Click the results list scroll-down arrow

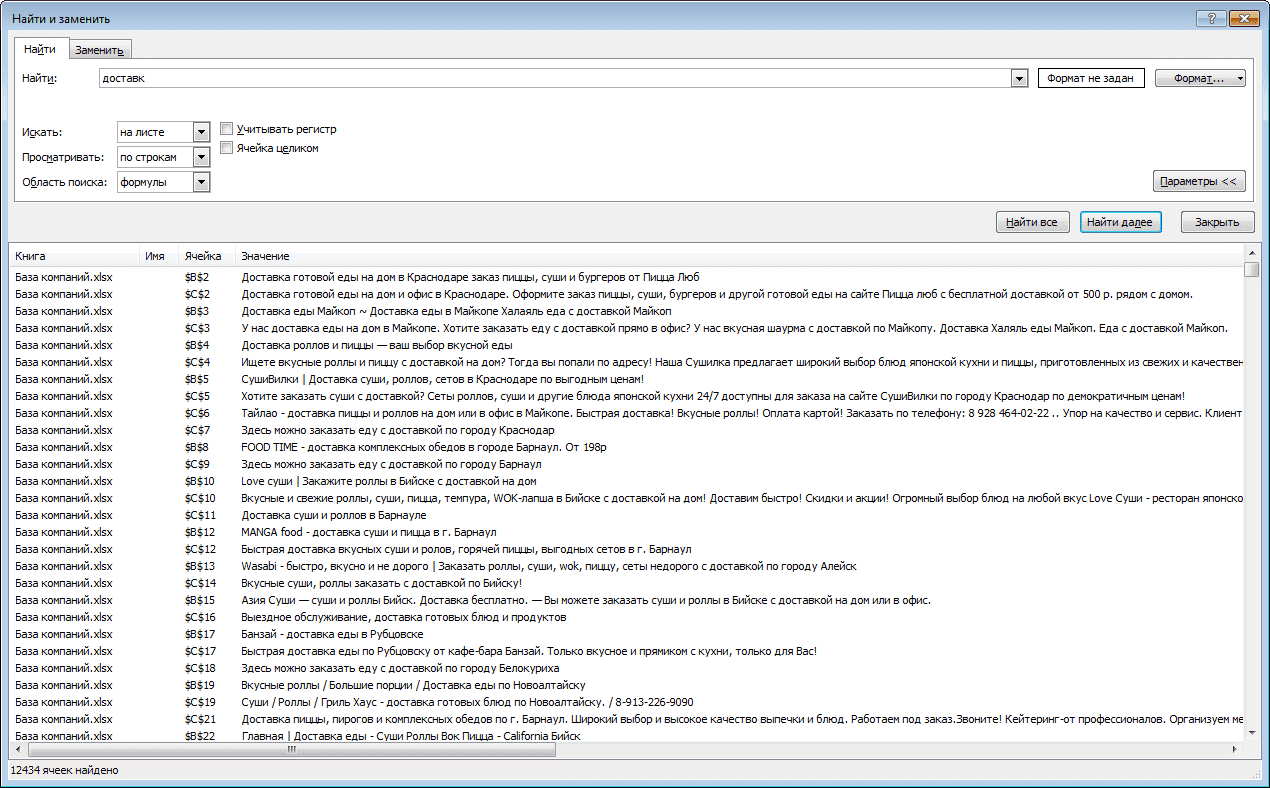pos(1252,734)
